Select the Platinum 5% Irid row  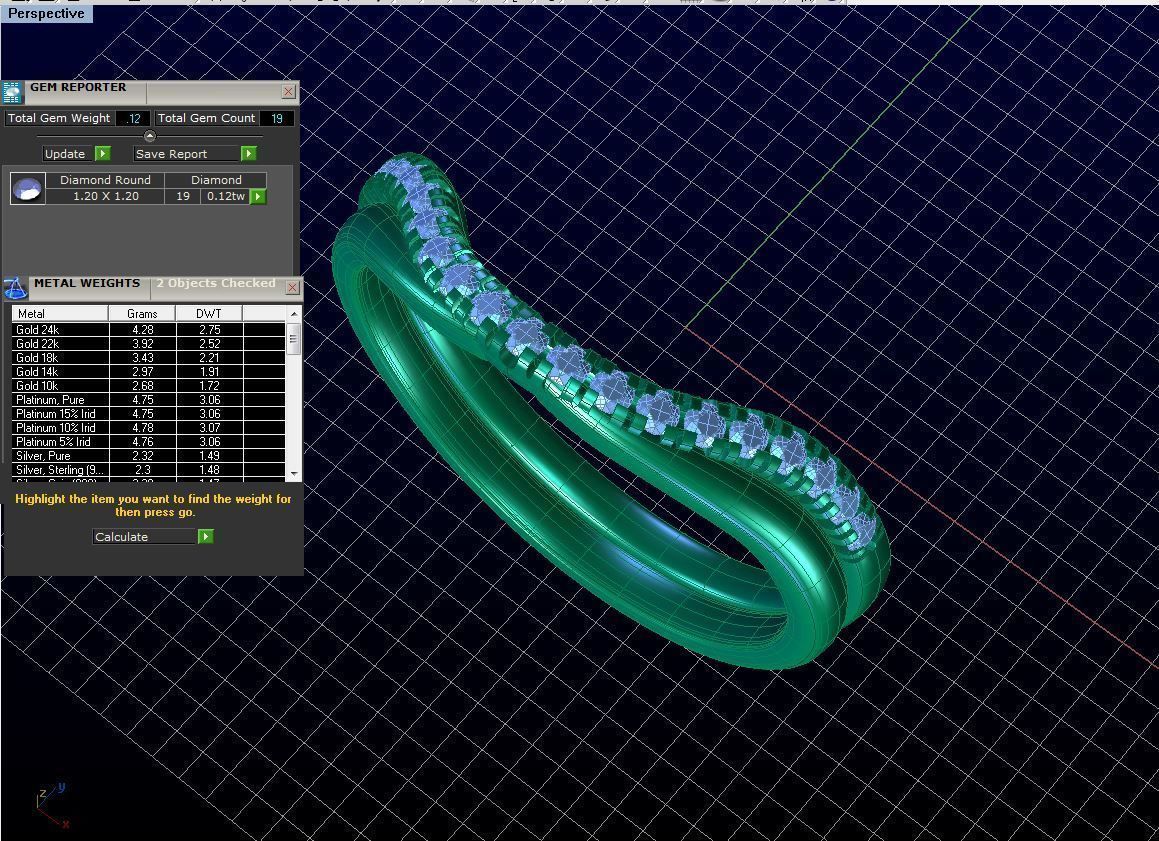(148, 442)
